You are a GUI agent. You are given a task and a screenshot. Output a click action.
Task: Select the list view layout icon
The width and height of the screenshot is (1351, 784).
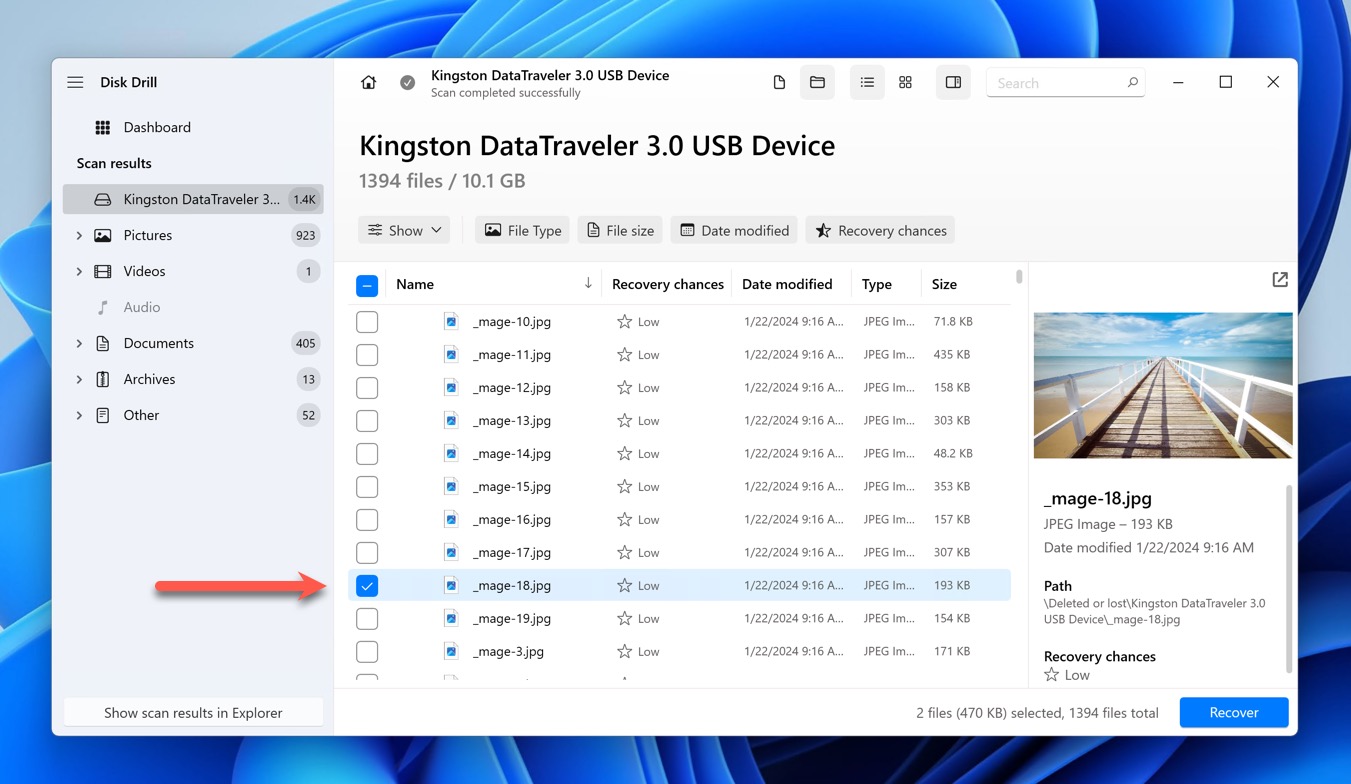click(x=867, y=83)
